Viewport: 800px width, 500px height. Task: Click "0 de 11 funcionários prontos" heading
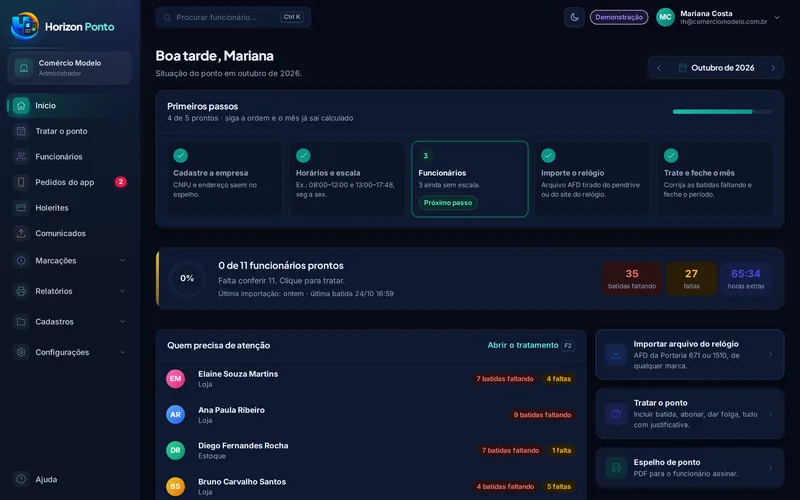click(x=281, y=266)
